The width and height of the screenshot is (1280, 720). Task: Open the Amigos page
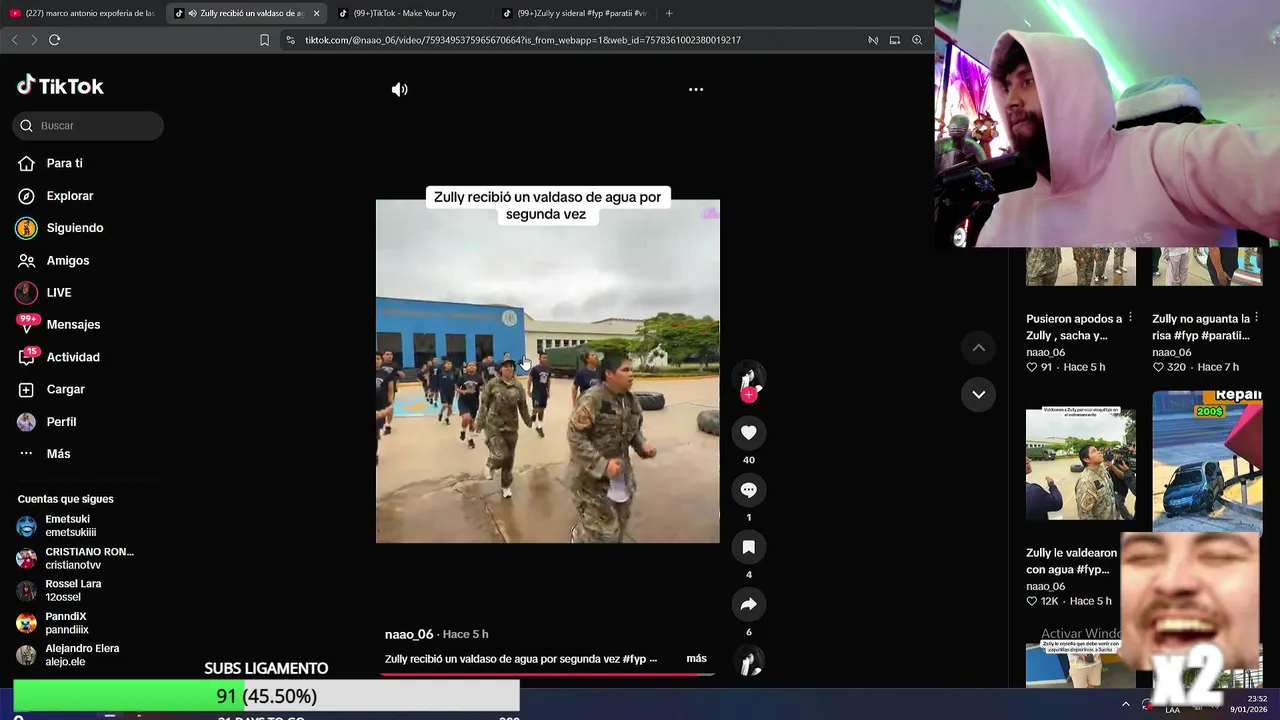67,260
